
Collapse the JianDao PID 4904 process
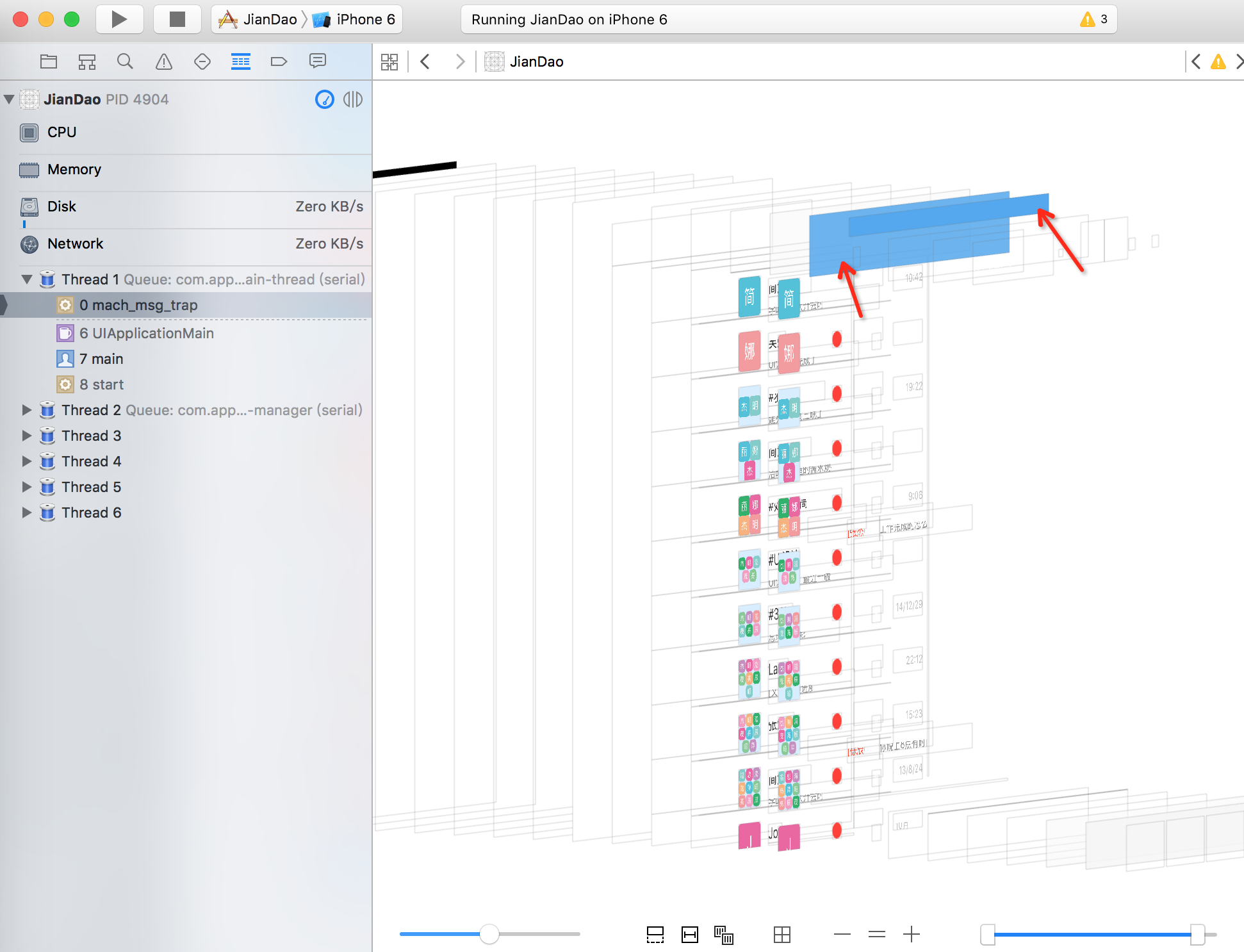tap(9, 99)
